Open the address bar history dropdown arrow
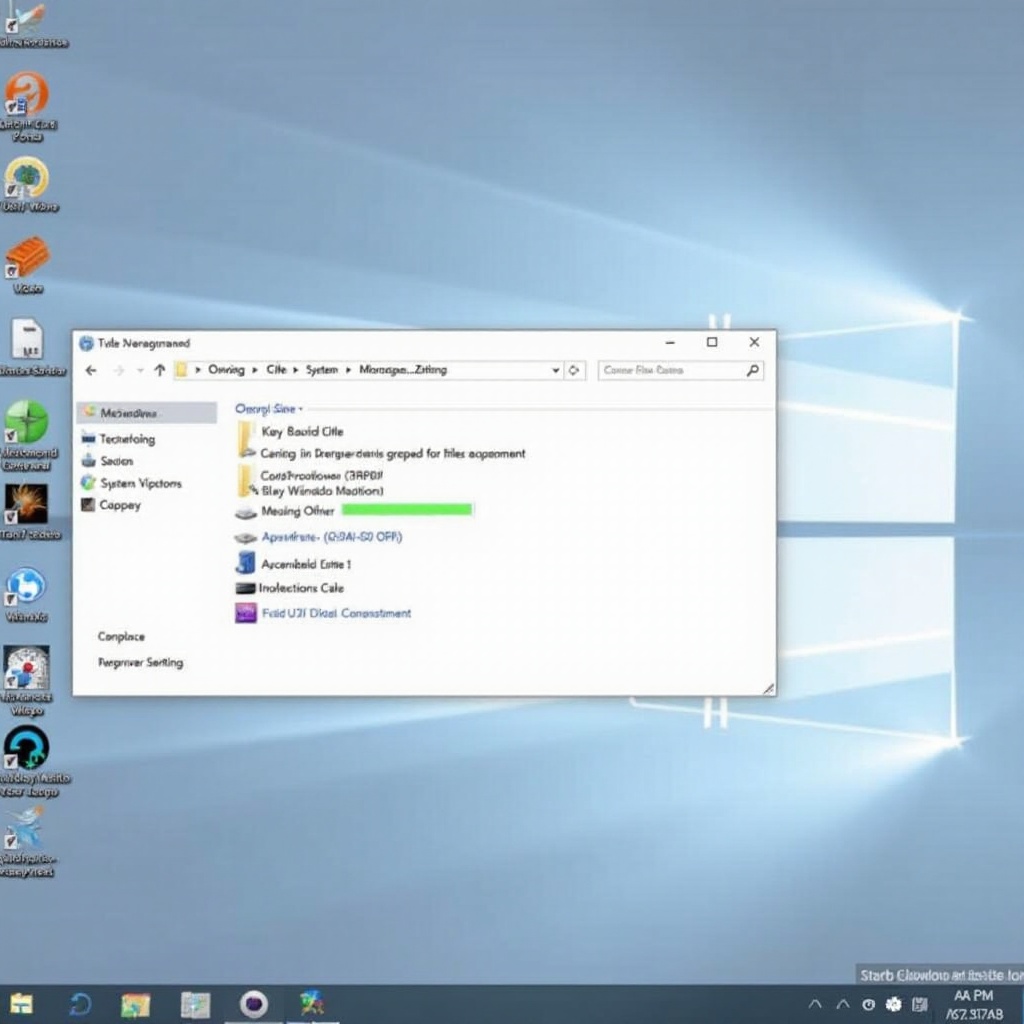The image size is (1024, 1024). tap(556, 370)
